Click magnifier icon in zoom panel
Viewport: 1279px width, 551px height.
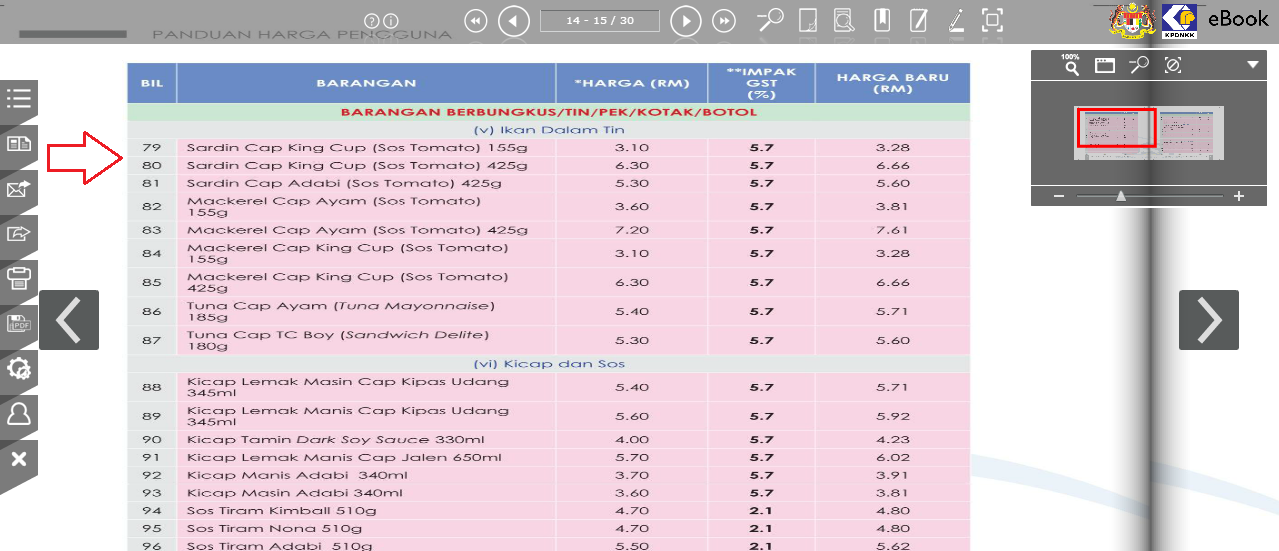1139,65
